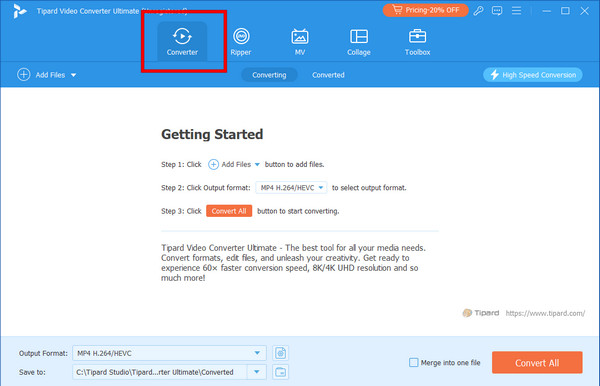Close the Tipard Video Converter window
The height and width of the screenshot is (386, 600).
584,11
